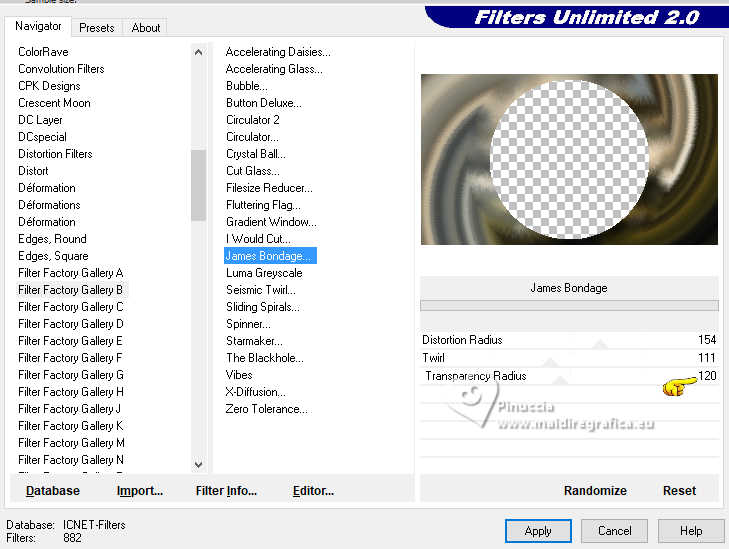
Task: Select Filter Factory Gallery B
Action: coord(71,290)
